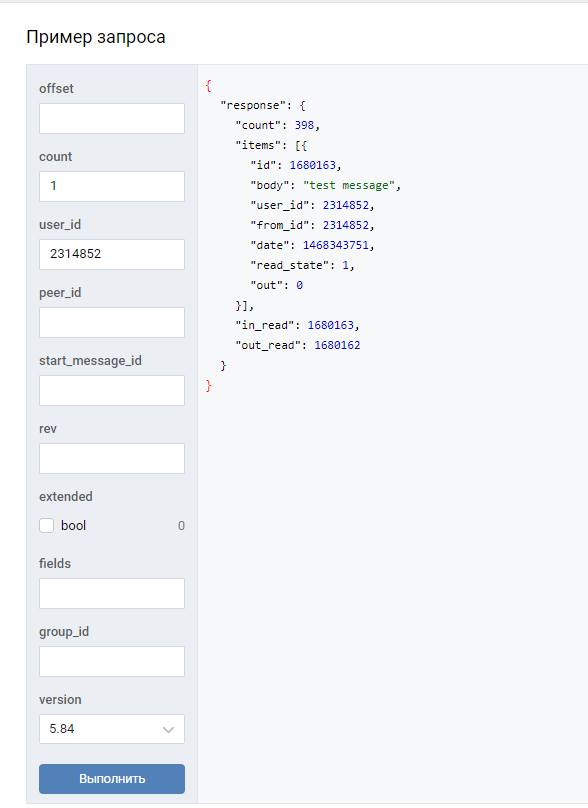This screenshot has width=588, height=808.
Task: Select the user_id field with 2314852
Action: [x=112, y=254]
